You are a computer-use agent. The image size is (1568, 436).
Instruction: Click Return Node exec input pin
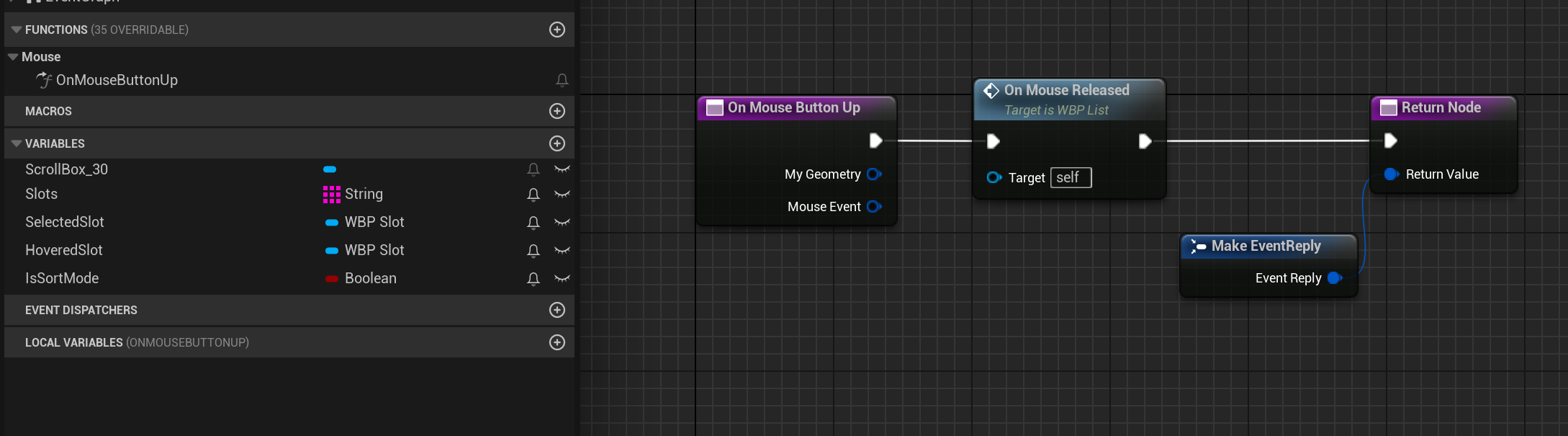click(x=1391, y=141)
